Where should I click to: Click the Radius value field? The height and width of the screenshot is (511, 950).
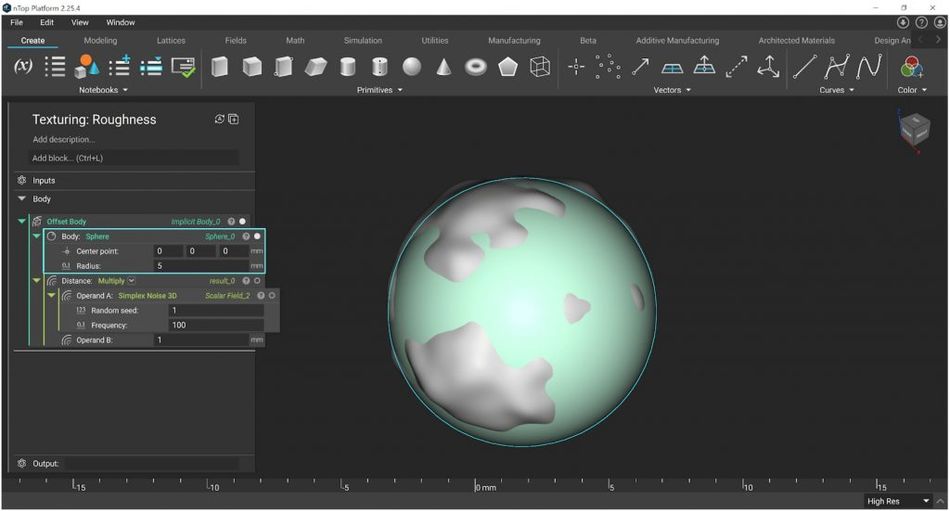(x=202, y=266)
